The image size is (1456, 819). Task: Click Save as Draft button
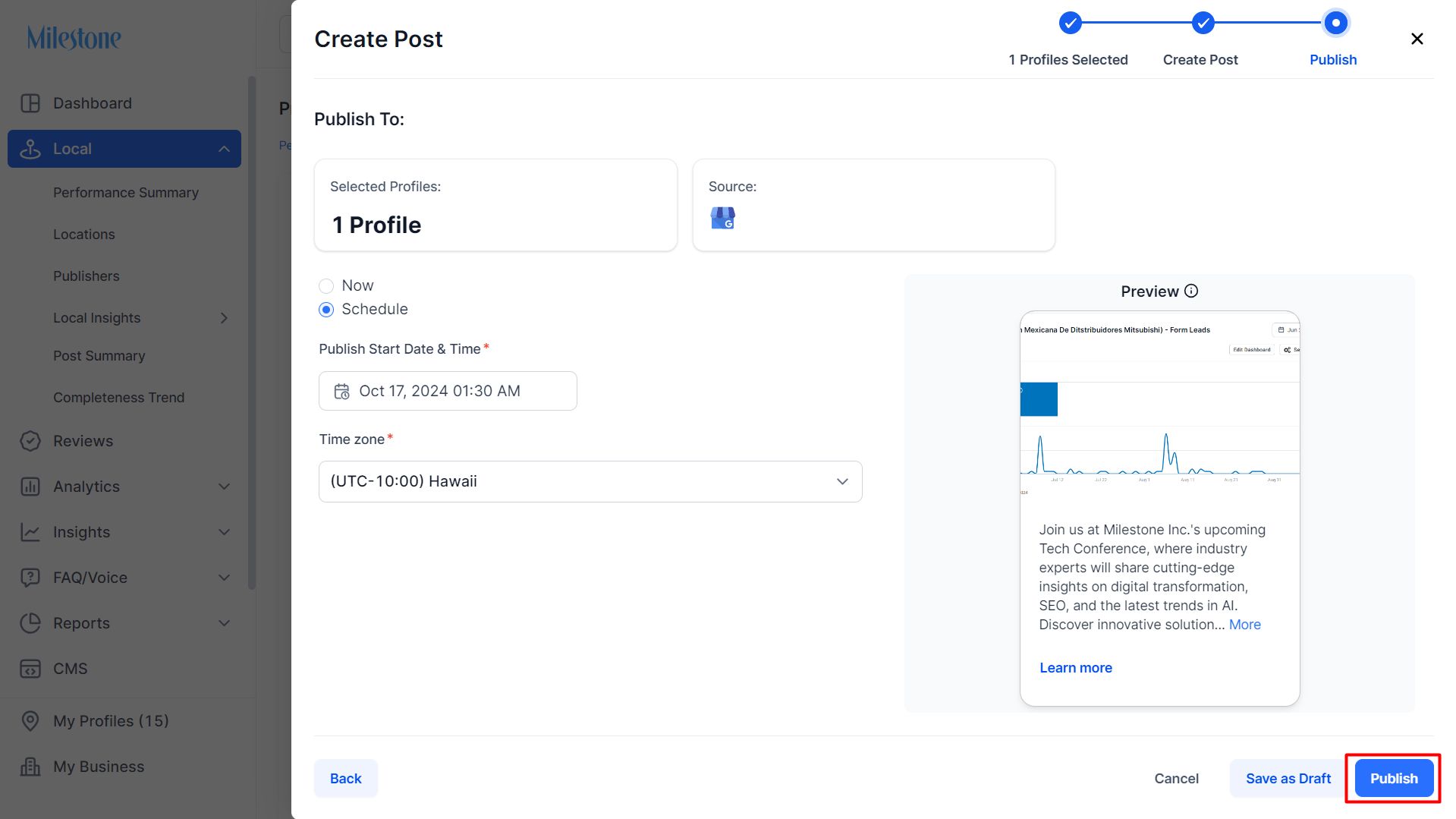click(x=1288, y=779)
